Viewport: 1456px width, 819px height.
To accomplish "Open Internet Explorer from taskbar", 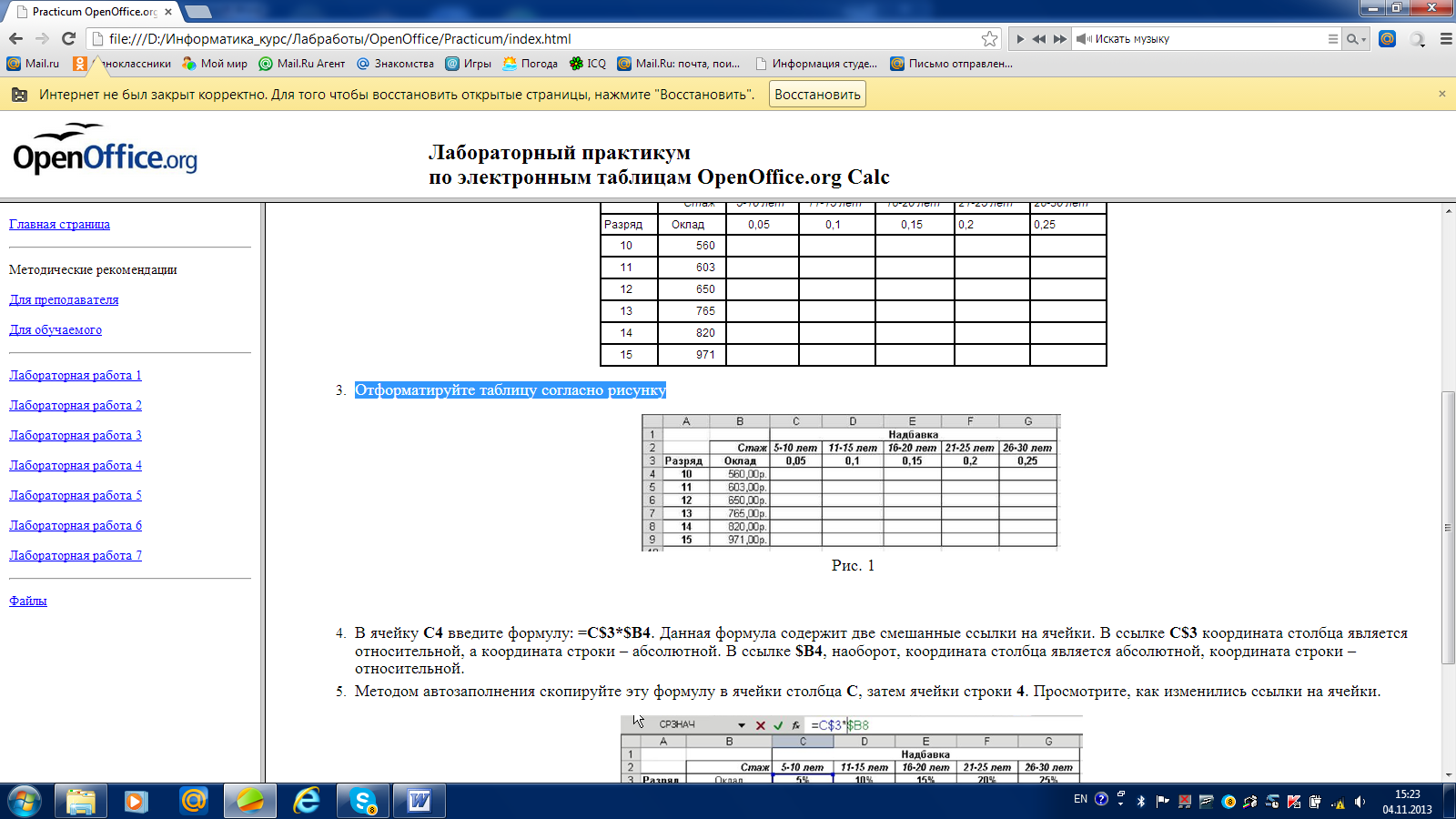I will (307, 801).
